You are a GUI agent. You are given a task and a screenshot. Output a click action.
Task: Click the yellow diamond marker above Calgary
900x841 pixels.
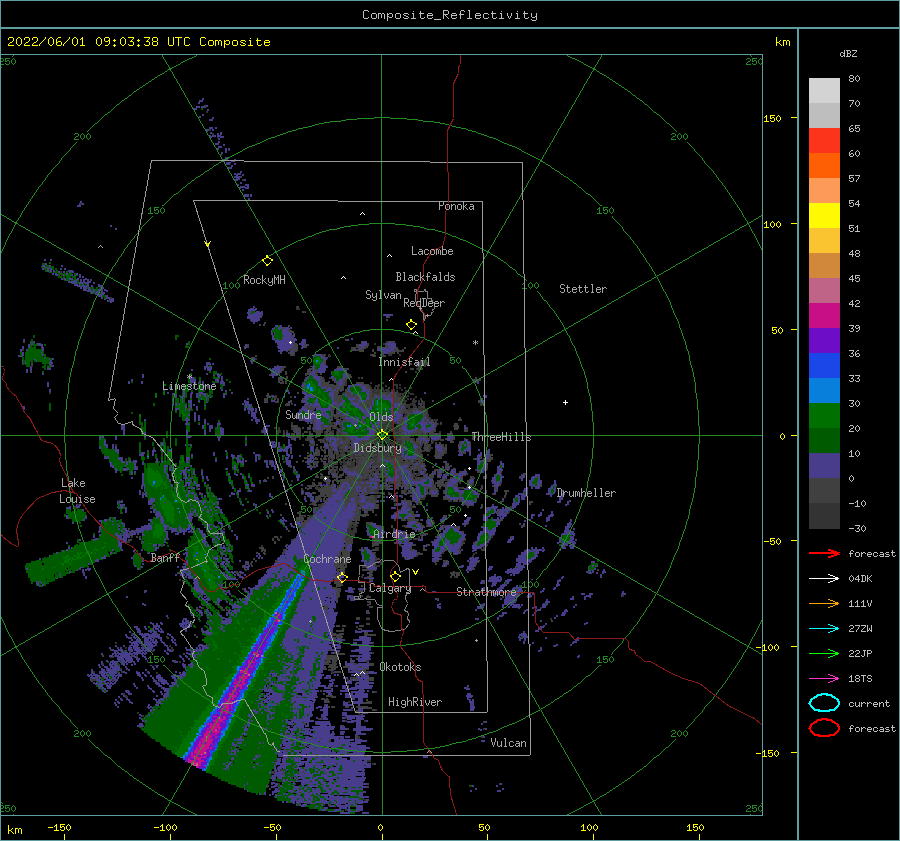tap(395, 576)
